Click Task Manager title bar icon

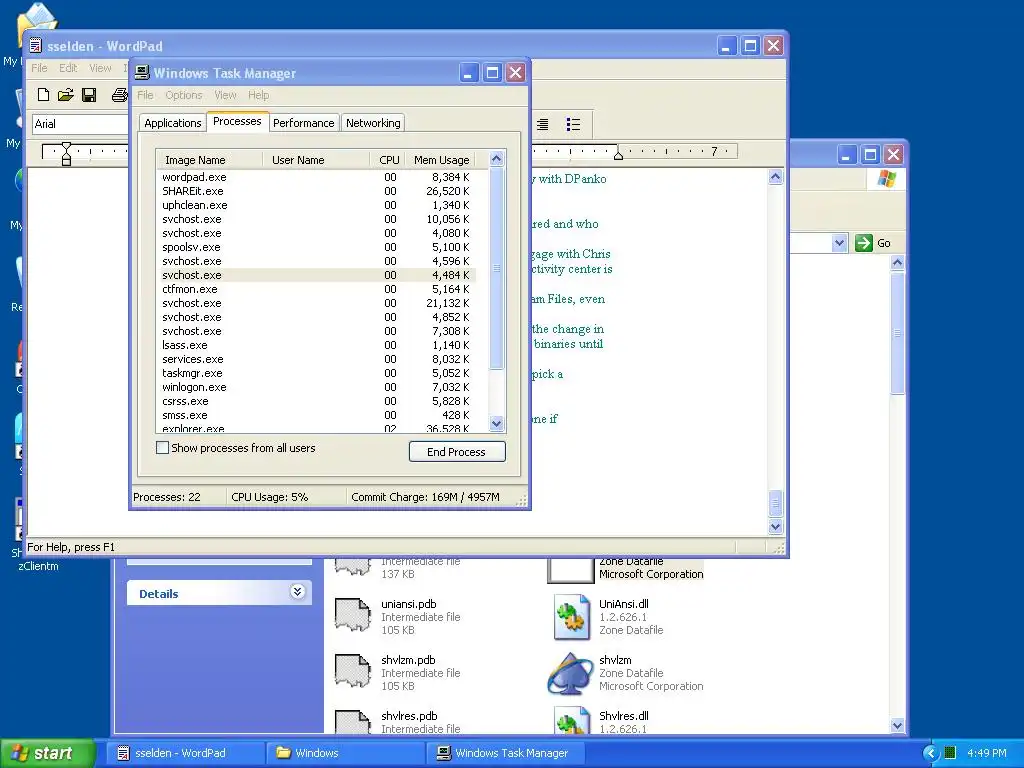click(x=142, y=72)
